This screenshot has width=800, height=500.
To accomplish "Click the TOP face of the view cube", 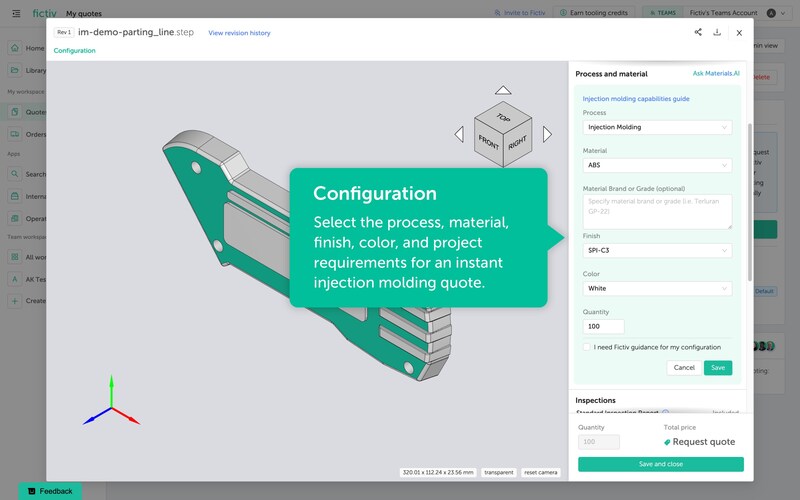I will point(503,117).
